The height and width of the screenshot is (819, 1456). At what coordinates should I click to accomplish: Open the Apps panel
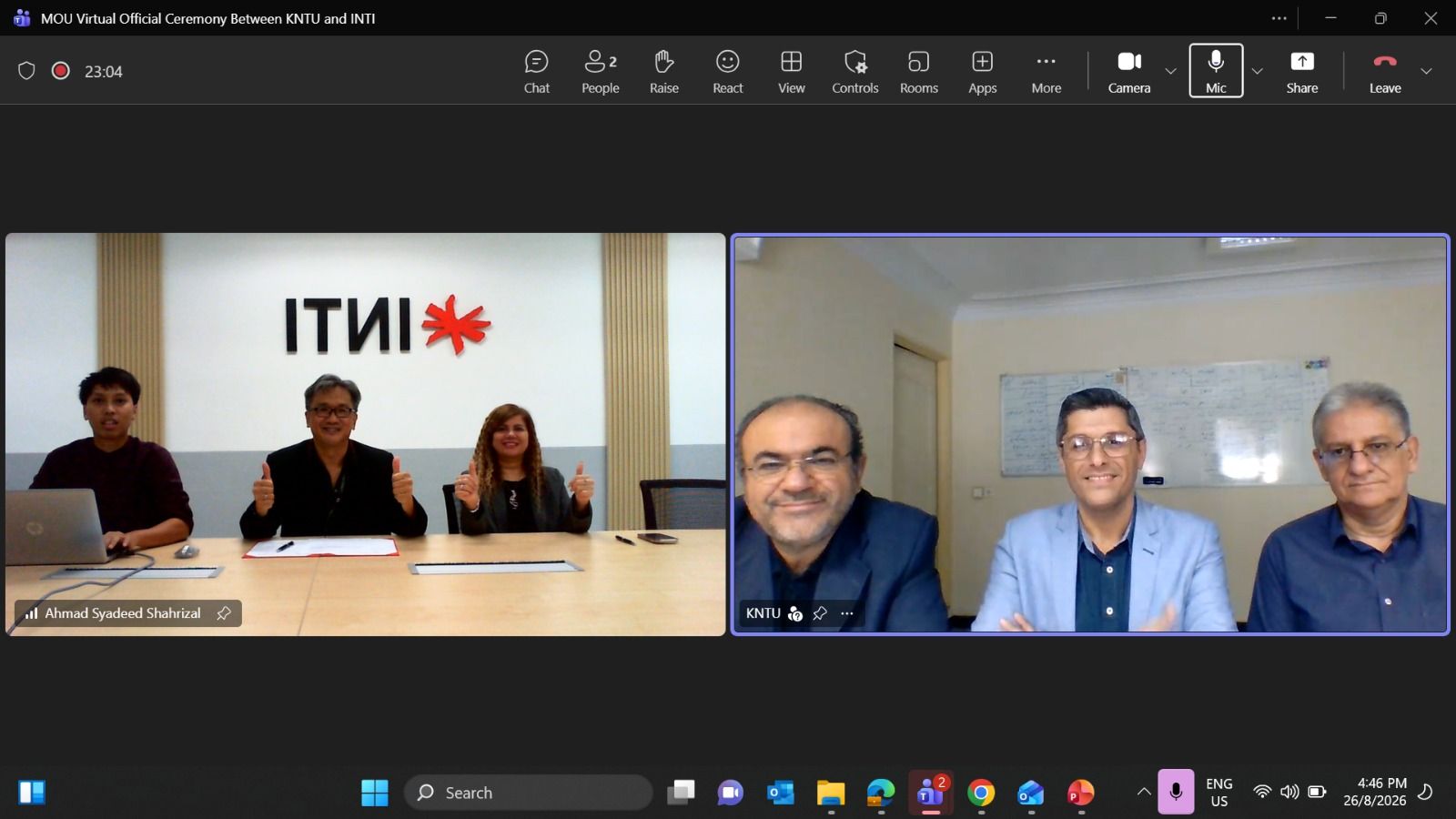point(983,72)
